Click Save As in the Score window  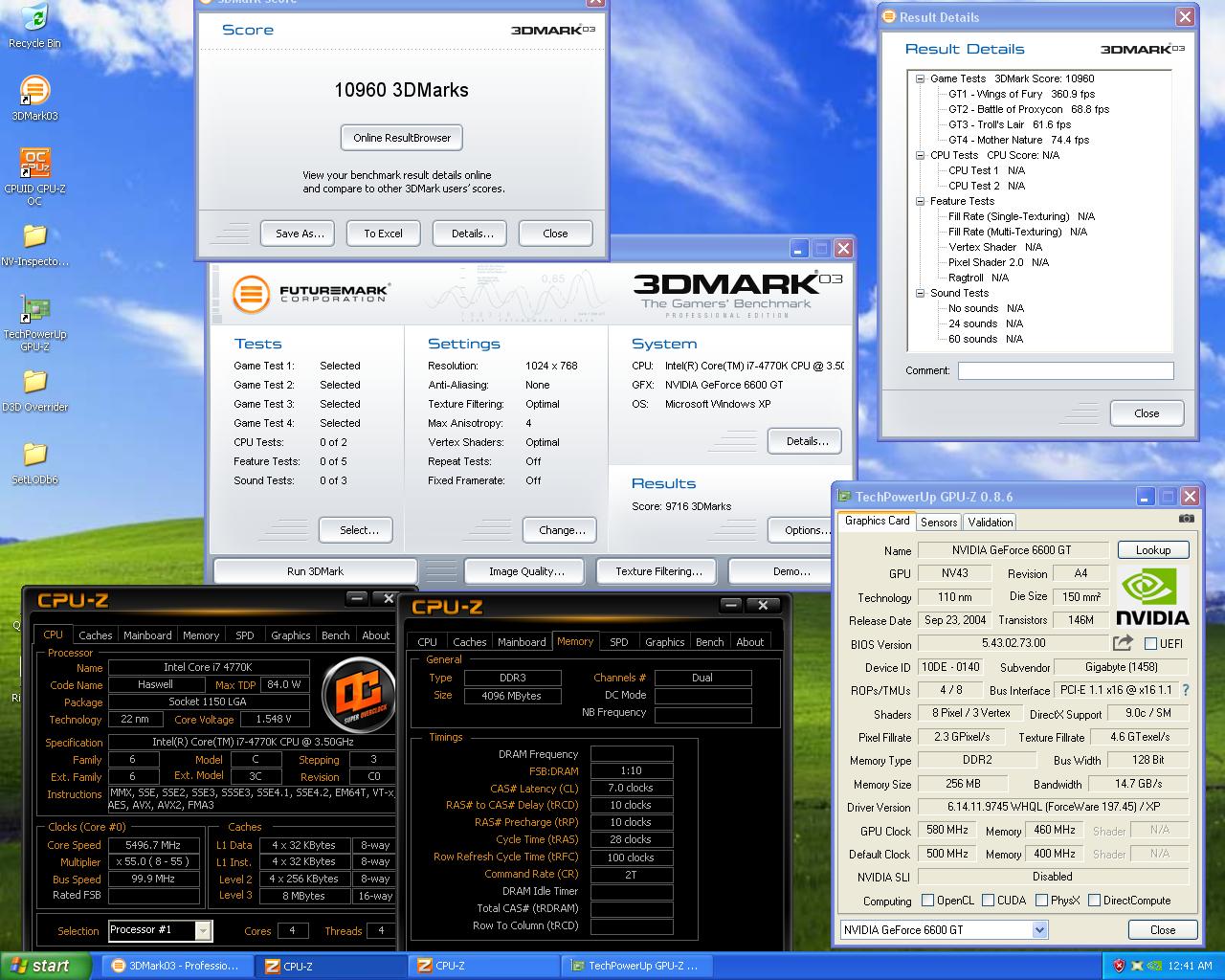(x=300, y=234)
